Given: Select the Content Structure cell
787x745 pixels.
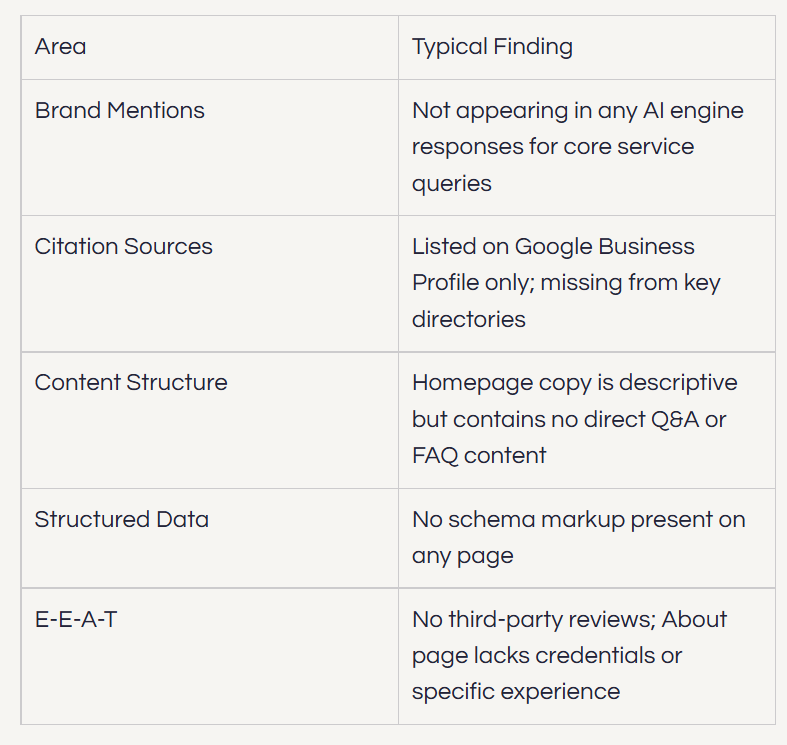Looking at the screenshot, I should (210, 420).
